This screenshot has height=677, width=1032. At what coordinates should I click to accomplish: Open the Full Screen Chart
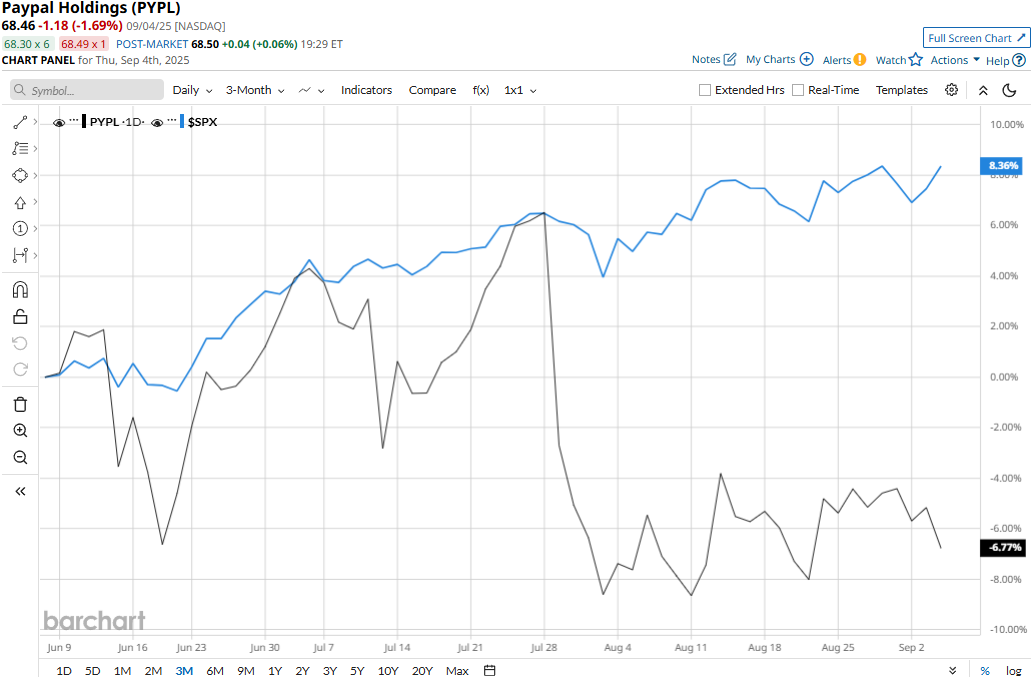(x=977, y=38)
